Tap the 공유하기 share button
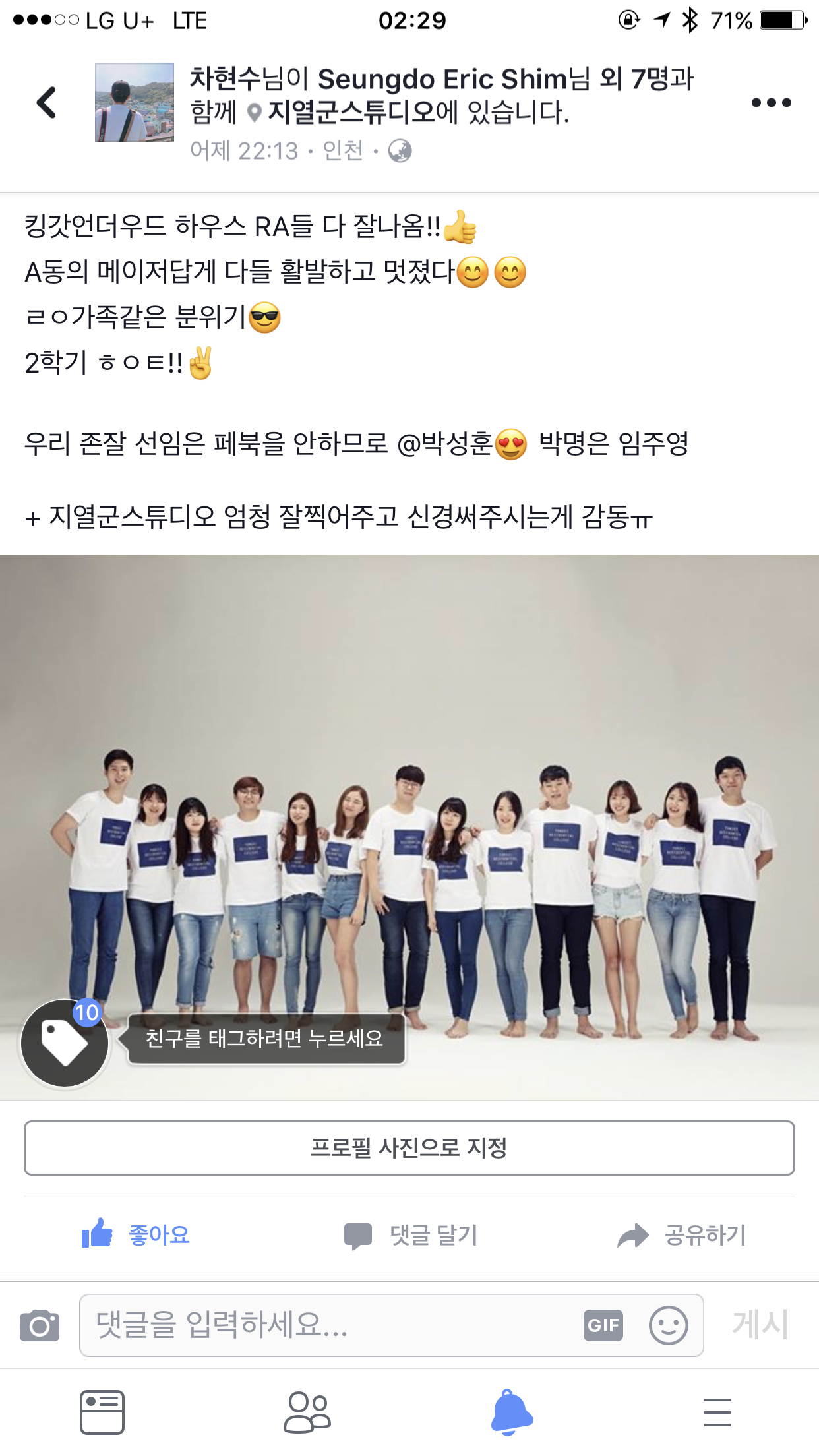Screen dimensions: 819x1456 681,1235
